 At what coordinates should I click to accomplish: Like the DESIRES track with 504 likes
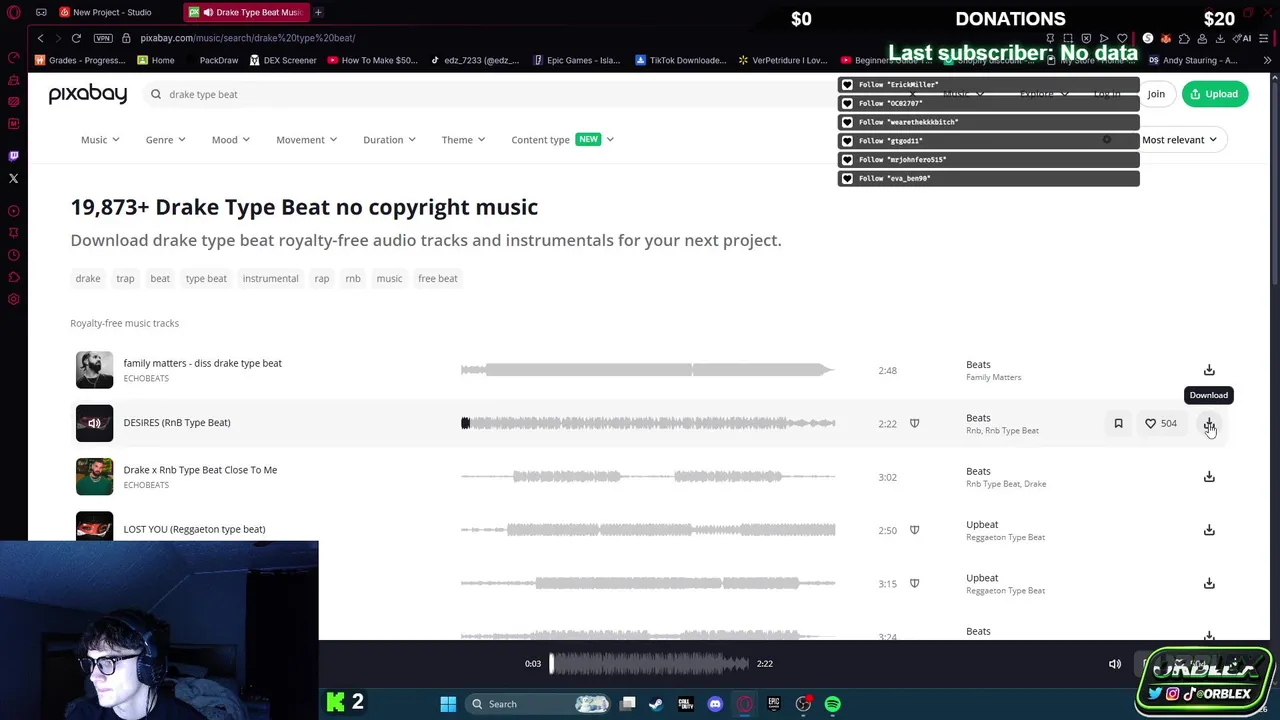[1160, 423]
